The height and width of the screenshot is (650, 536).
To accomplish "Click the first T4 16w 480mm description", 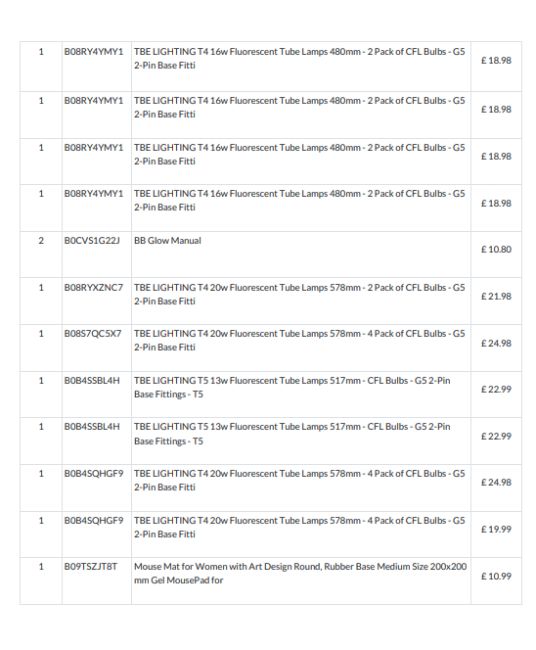I will coord(299,58).
